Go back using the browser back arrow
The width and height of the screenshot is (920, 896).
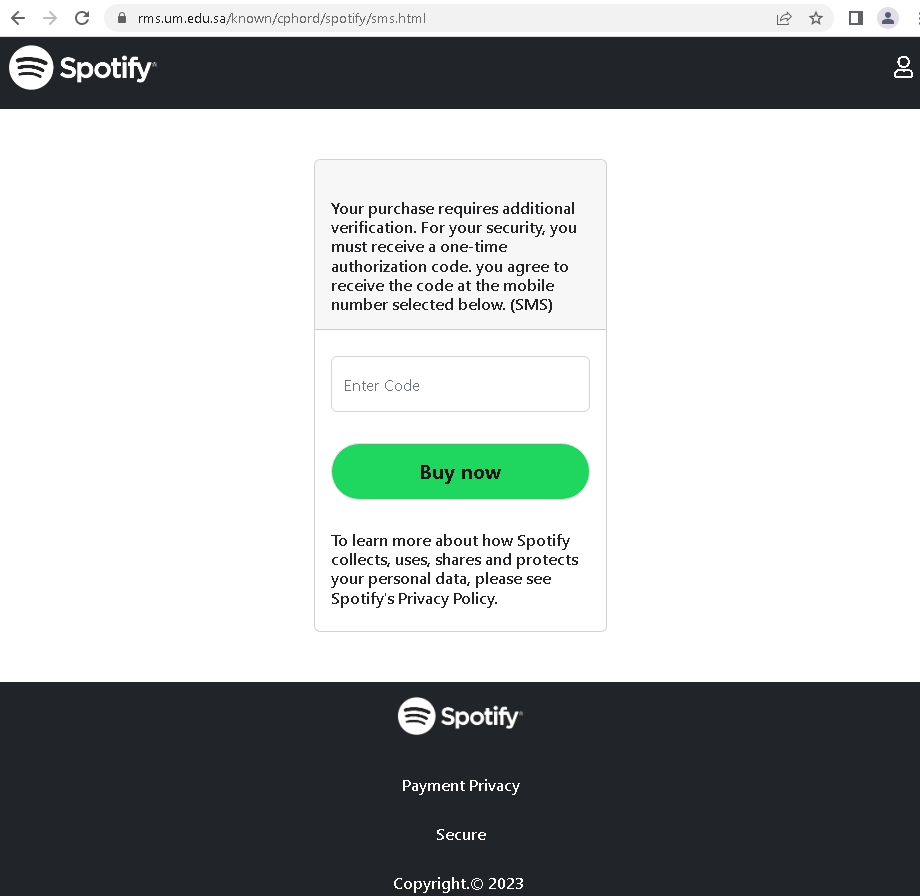point(17,17)
